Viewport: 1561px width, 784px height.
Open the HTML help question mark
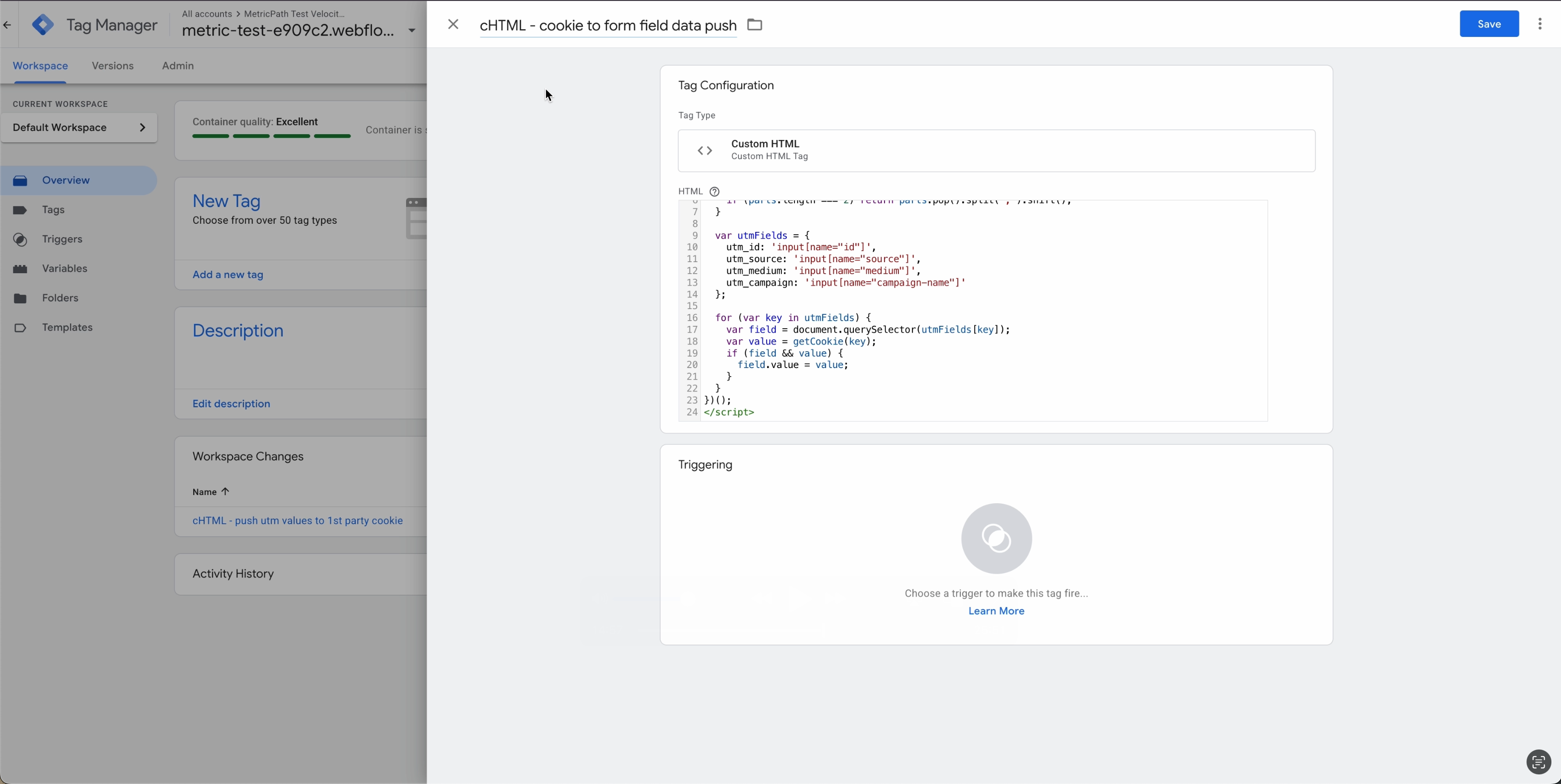(x=714, y=192)
